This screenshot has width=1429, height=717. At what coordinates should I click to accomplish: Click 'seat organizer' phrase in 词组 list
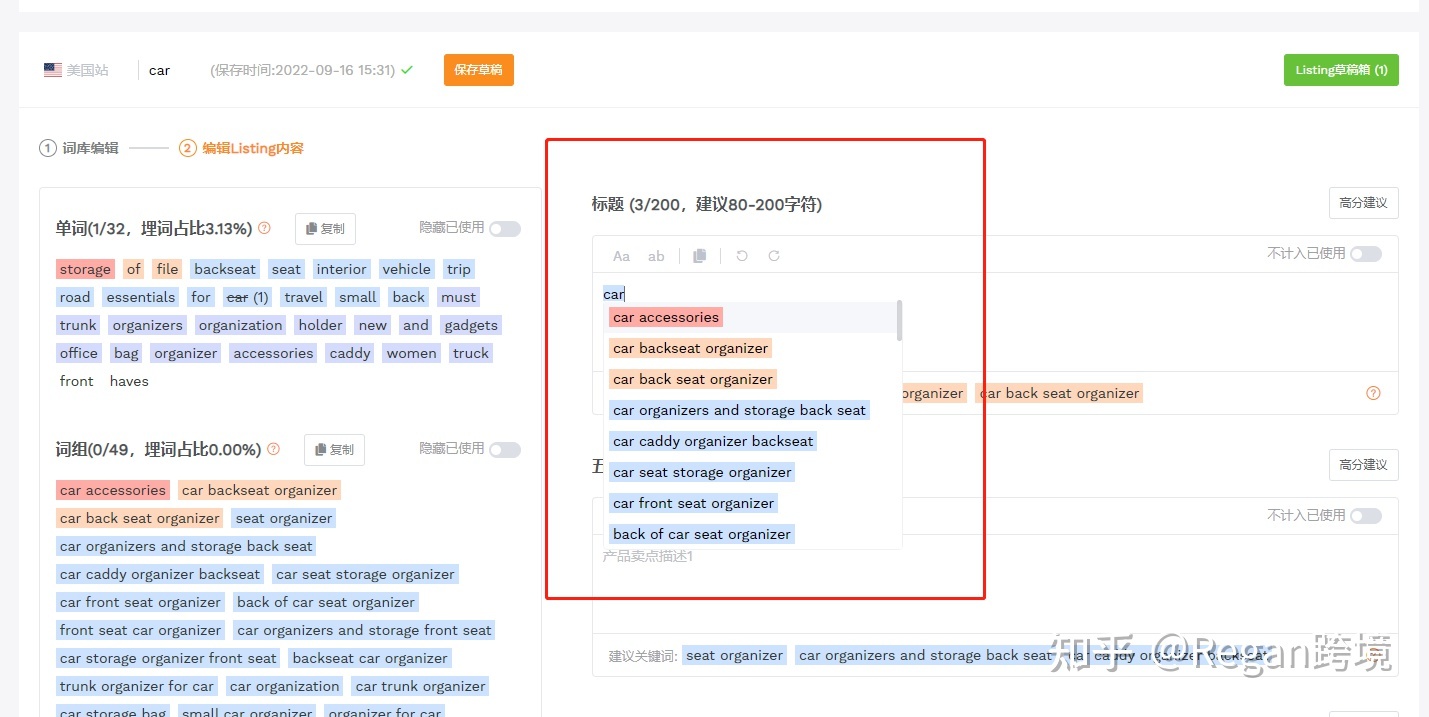pyautogui.click(x=284, y=518)
